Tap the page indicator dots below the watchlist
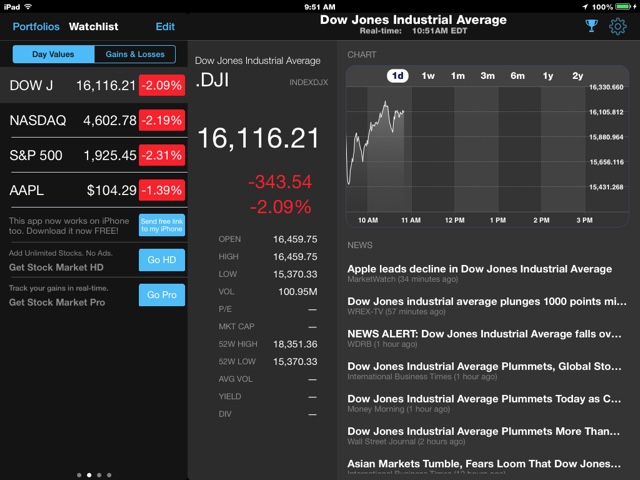This screenshot has height=480, width=640. click(94, 475)
